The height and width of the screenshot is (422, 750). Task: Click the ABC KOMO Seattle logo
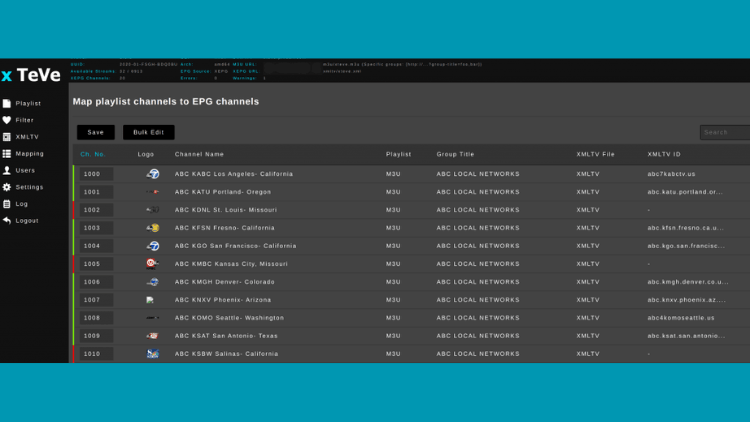click(153, 318)
